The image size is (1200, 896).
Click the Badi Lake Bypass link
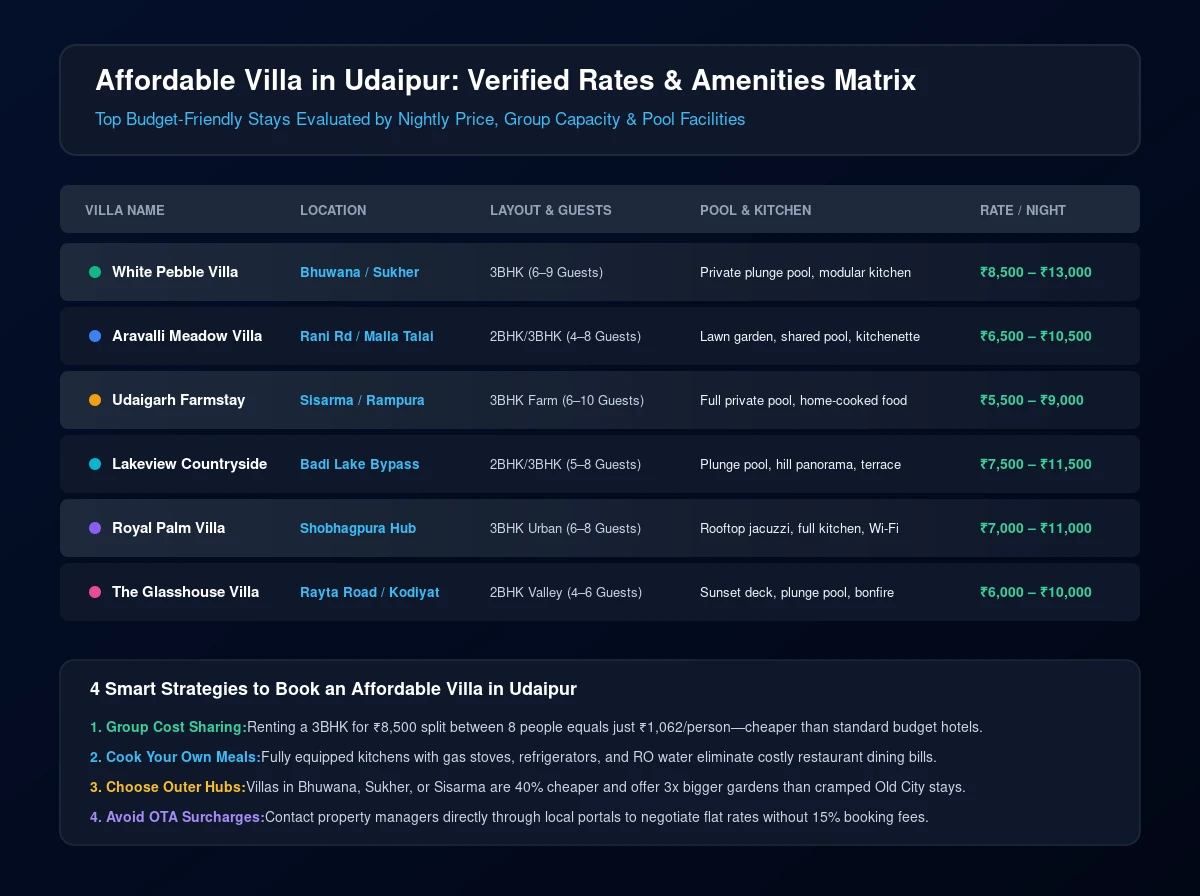(360, 464)
